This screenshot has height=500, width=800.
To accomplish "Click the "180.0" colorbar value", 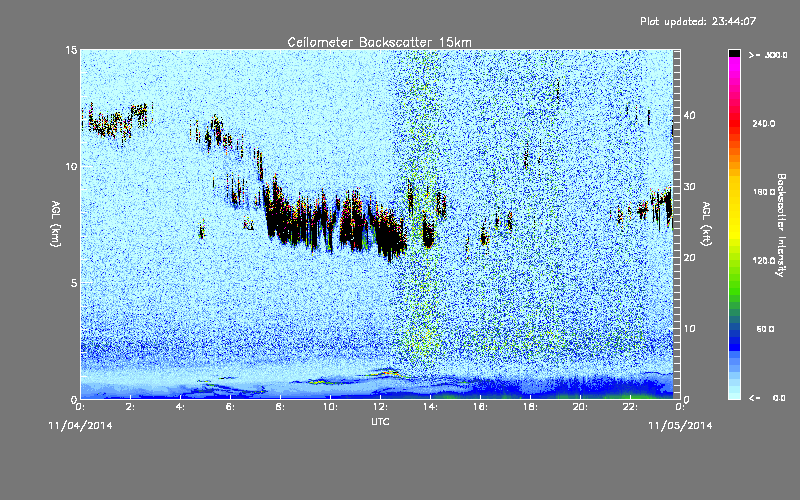I will pos(764,192).
